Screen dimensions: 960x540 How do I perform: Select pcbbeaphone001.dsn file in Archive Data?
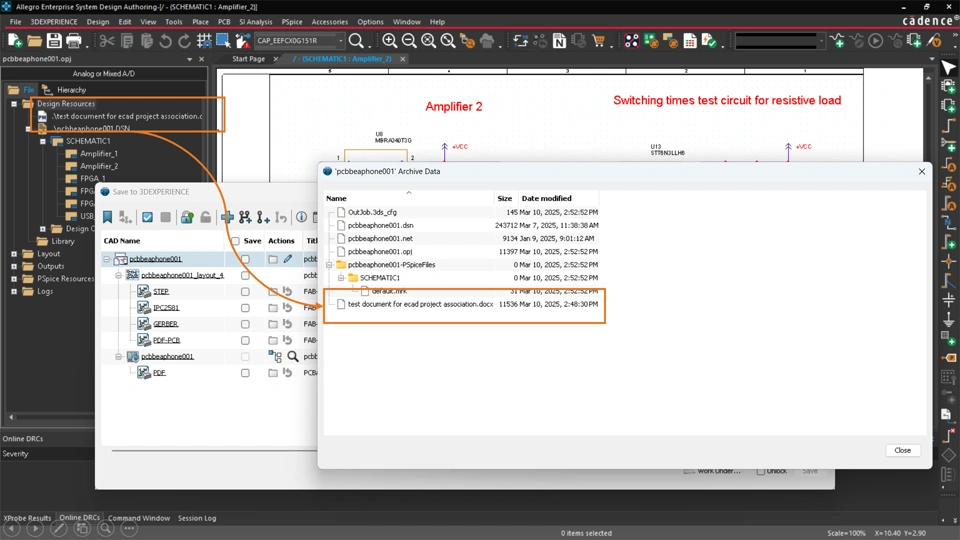[x=380, y=225]
